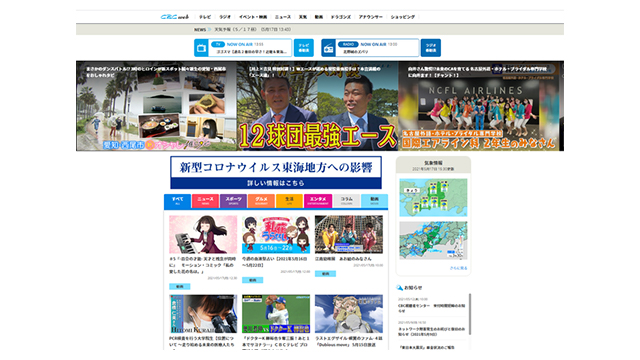Open the NCFL Airlines hero image
The height and width of the screenshot is (360, 640).
pyautogui.click(x=481, y=106)
